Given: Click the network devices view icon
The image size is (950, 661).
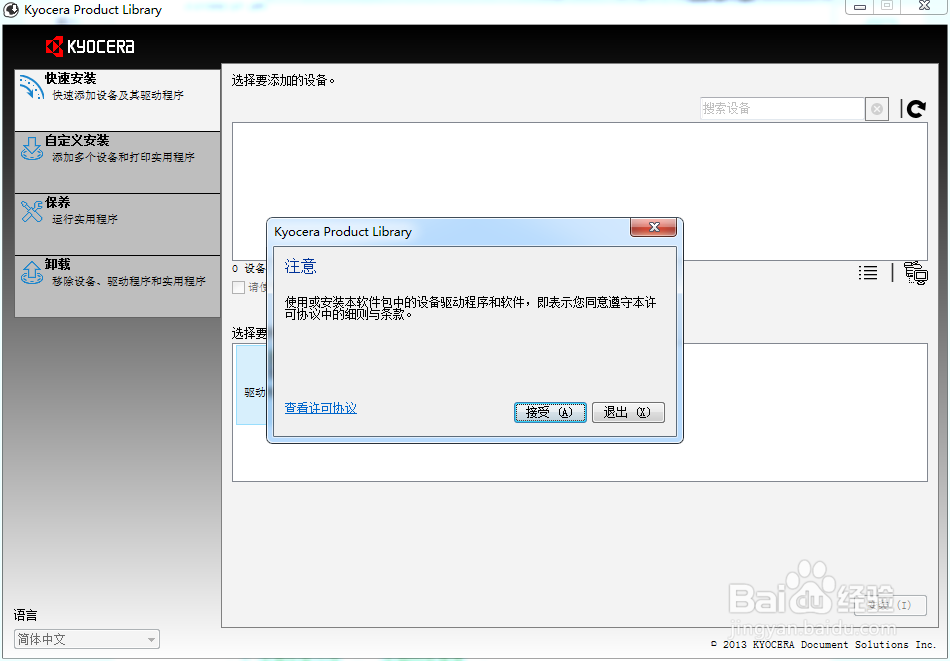Looking at the screenshot, I should (x=915, y=273).
